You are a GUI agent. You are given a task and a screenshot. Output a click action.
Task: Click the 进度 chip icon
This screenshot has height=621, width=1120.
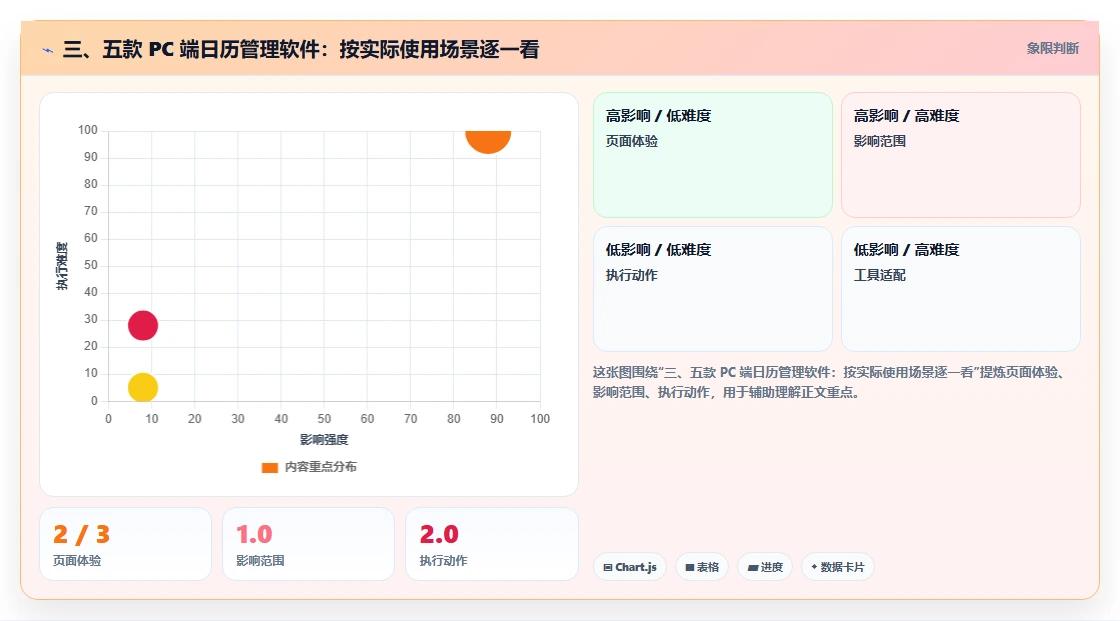click(x=753, y=567)
